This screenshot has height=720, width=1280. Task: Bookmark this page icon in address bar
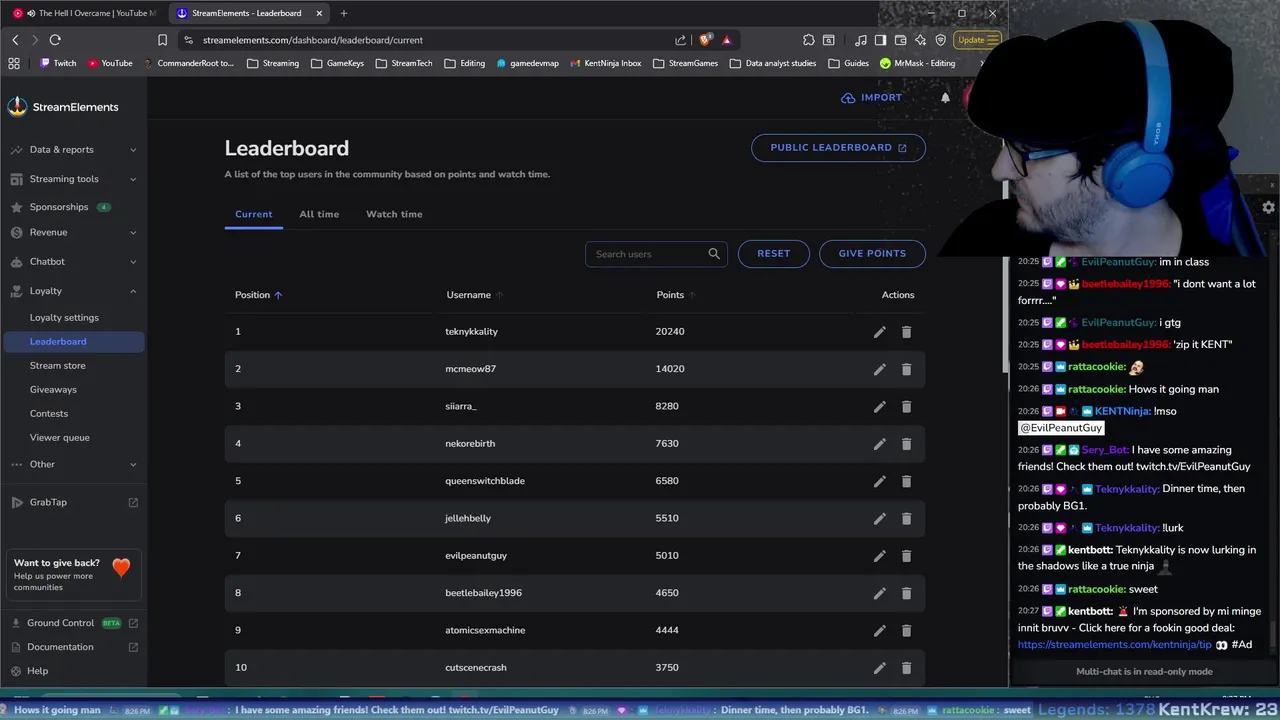162,40
